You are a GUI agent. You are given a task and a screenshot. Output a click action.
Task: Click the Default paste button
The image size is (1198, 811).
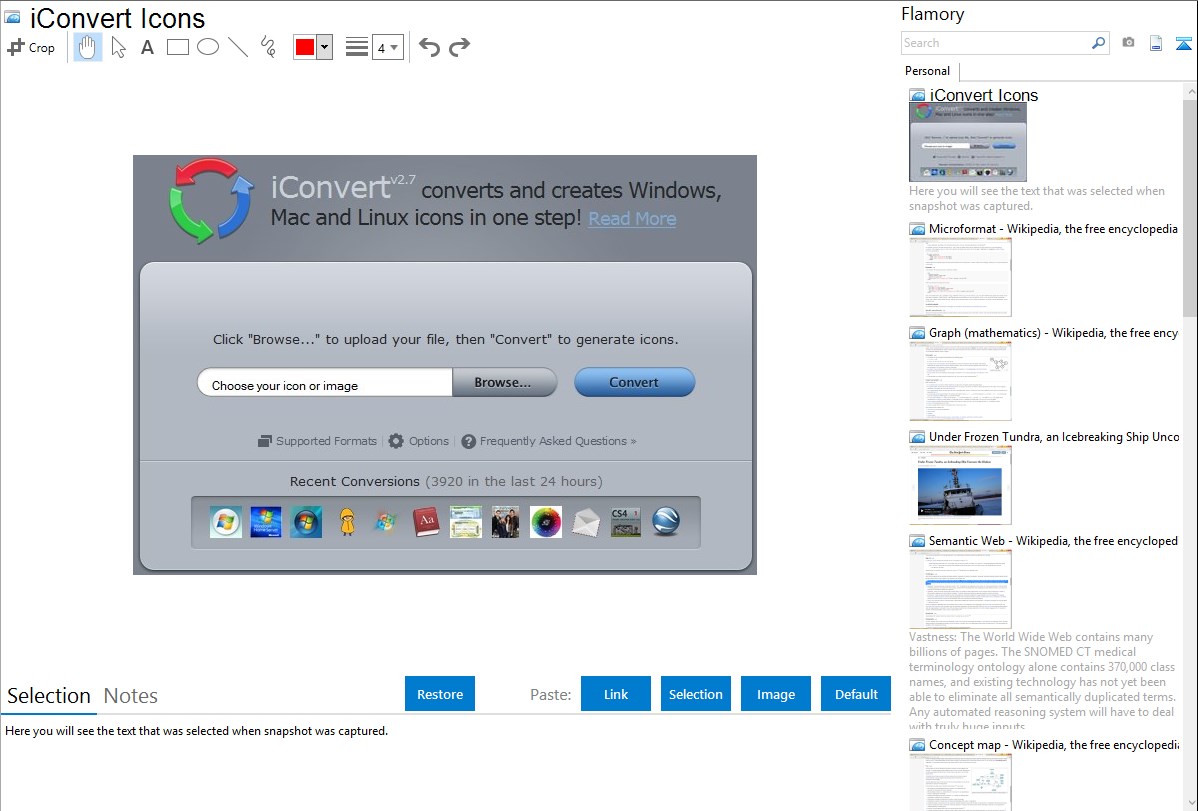[856, 694]
